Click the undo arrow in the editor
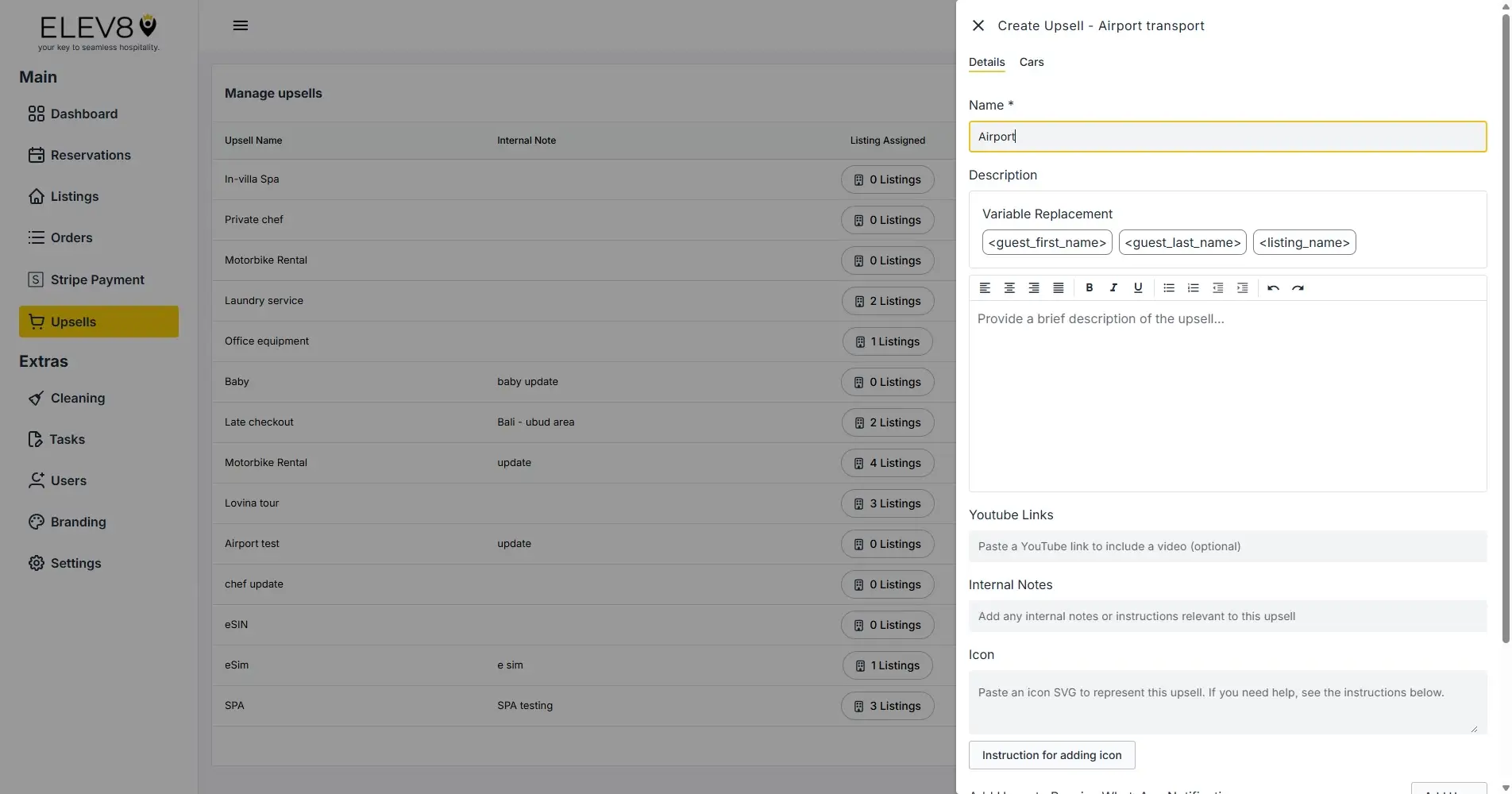This screenshot has height=794, width=1512. (1273, 287)
